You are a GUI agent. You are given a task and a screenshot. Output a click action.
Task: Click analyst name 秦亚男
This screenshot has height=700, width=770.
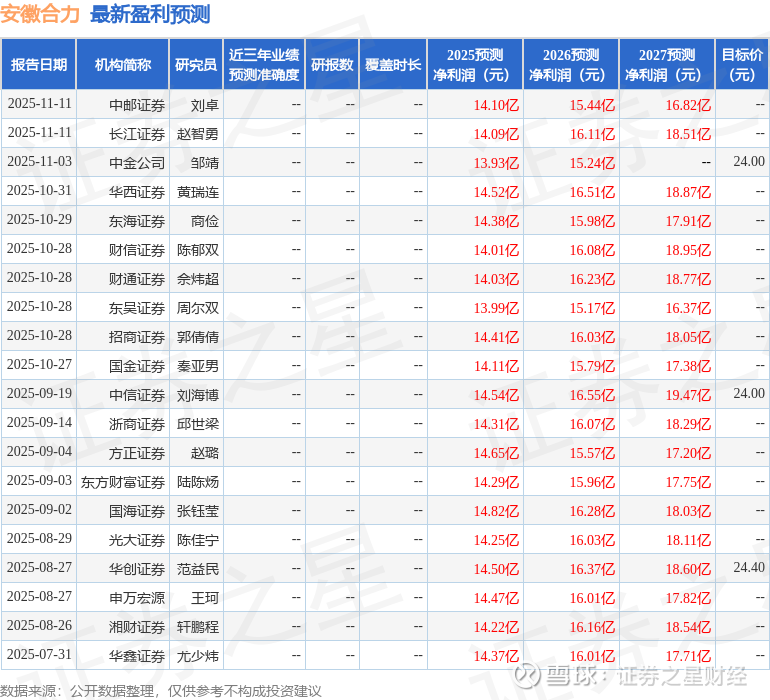tap(198, 365)
